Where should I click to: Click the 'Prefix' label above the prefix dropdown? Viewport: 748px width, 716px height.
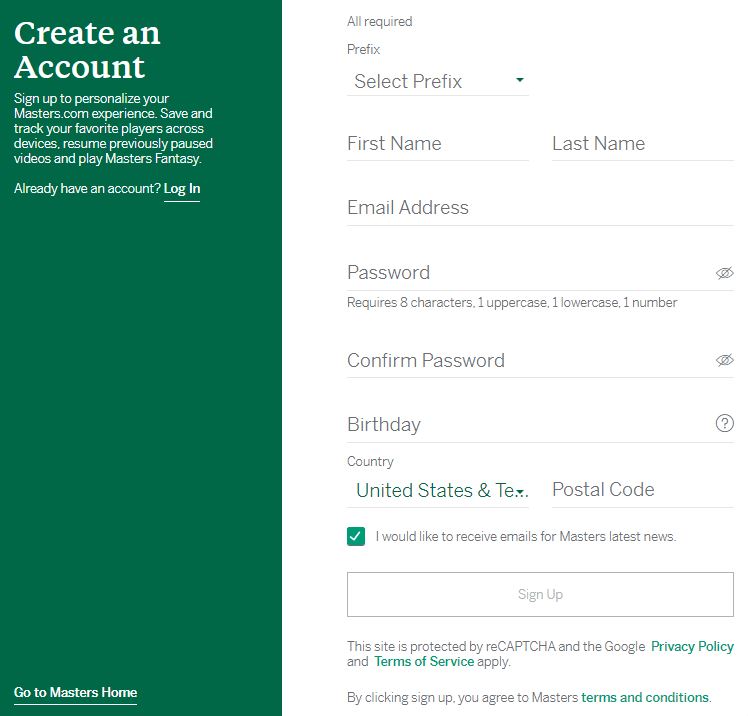364,50
